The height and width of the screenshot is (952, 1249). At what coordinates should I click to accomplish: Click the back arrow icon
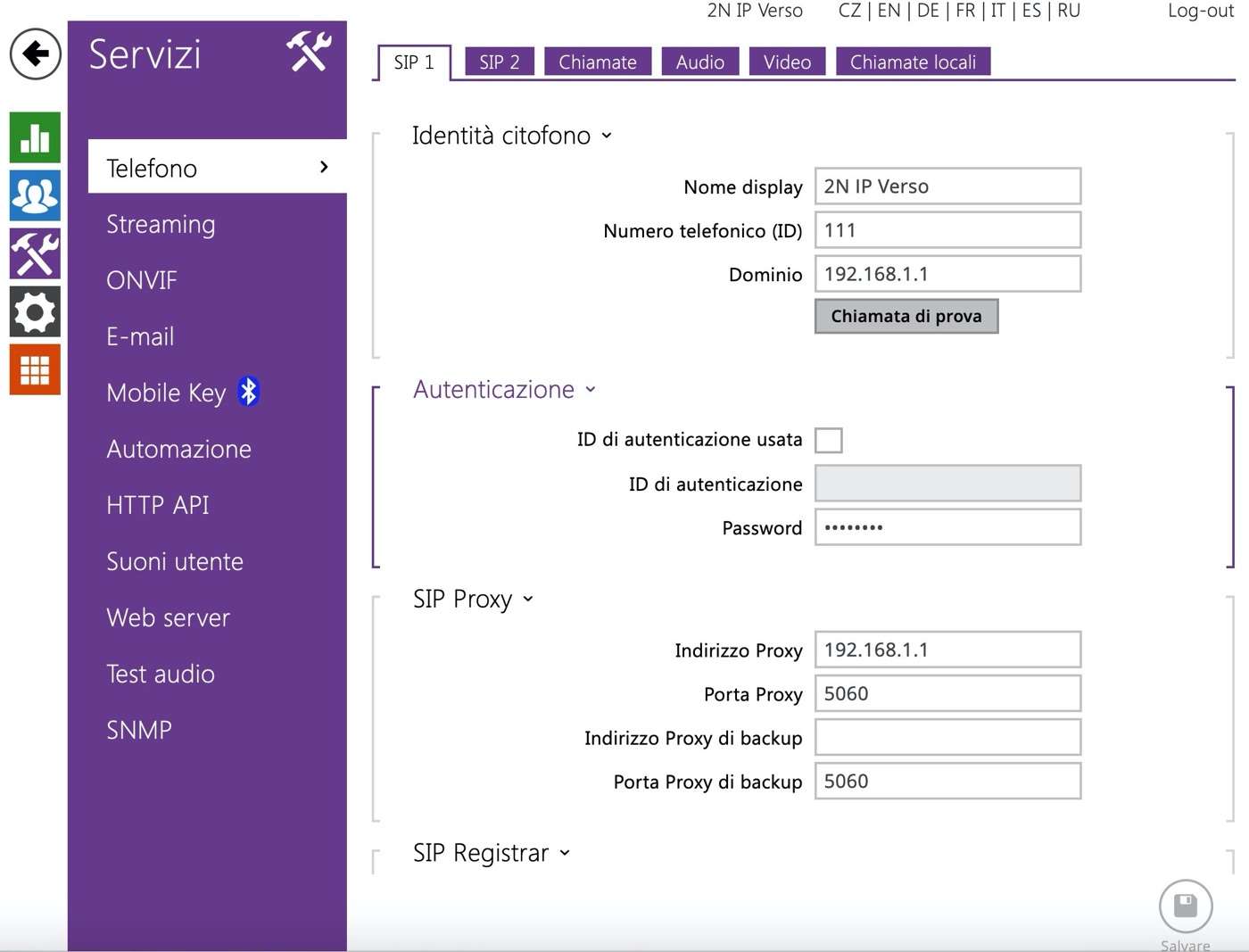point(36,54)
